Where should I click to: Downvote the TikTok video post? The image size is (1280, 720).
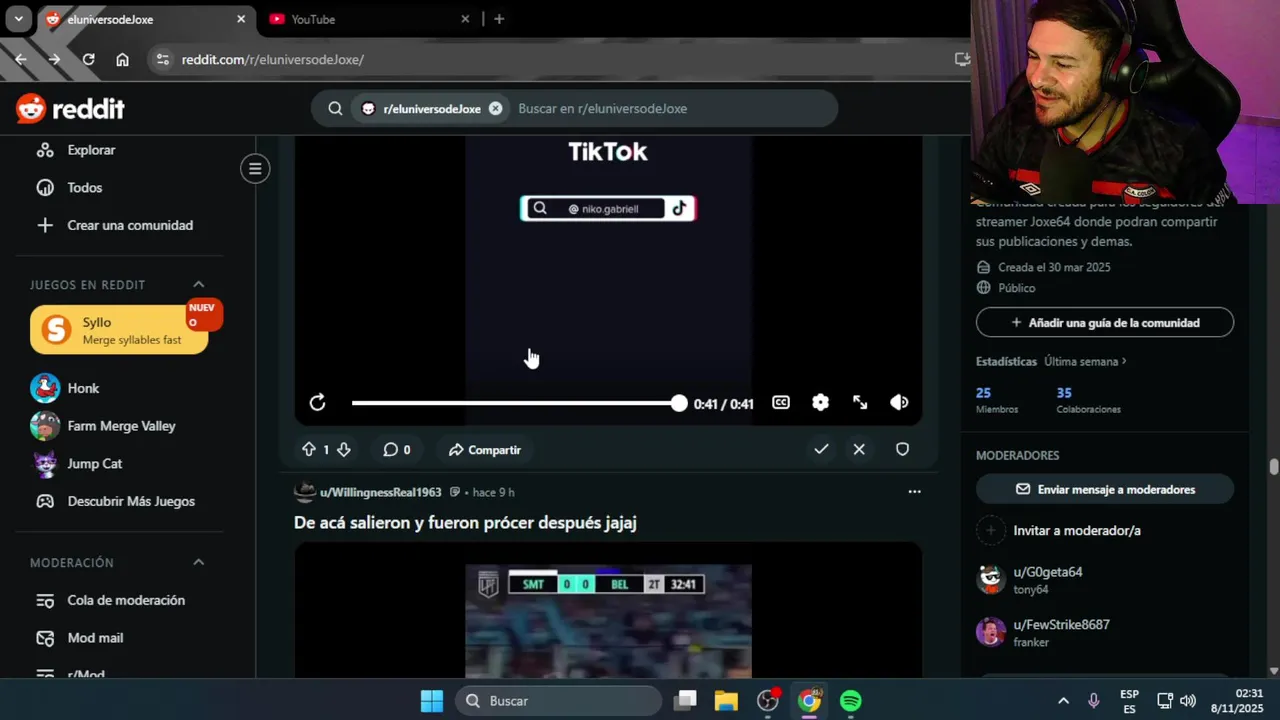344,450
